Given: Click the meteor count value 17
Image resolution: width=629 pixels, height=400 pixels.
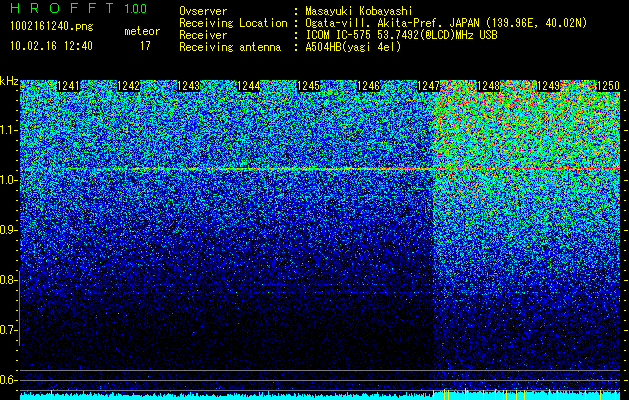Looking at the screenshot, I should tap(145, 46).
